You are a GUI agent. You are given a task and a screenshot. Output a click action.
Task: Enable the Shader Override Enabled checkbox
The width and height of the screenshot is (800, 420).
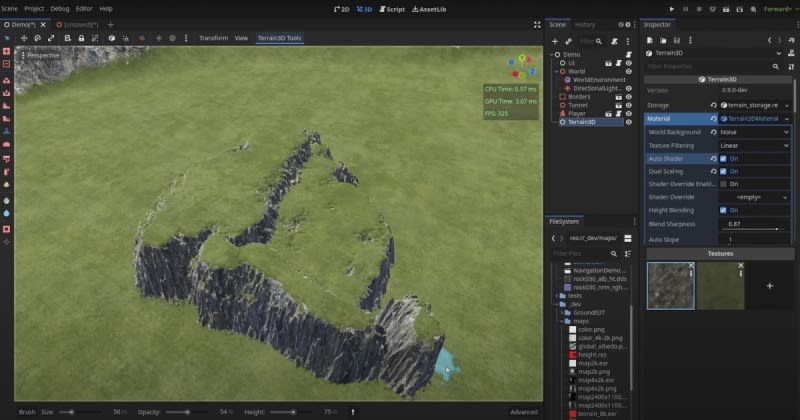(723, 184)
